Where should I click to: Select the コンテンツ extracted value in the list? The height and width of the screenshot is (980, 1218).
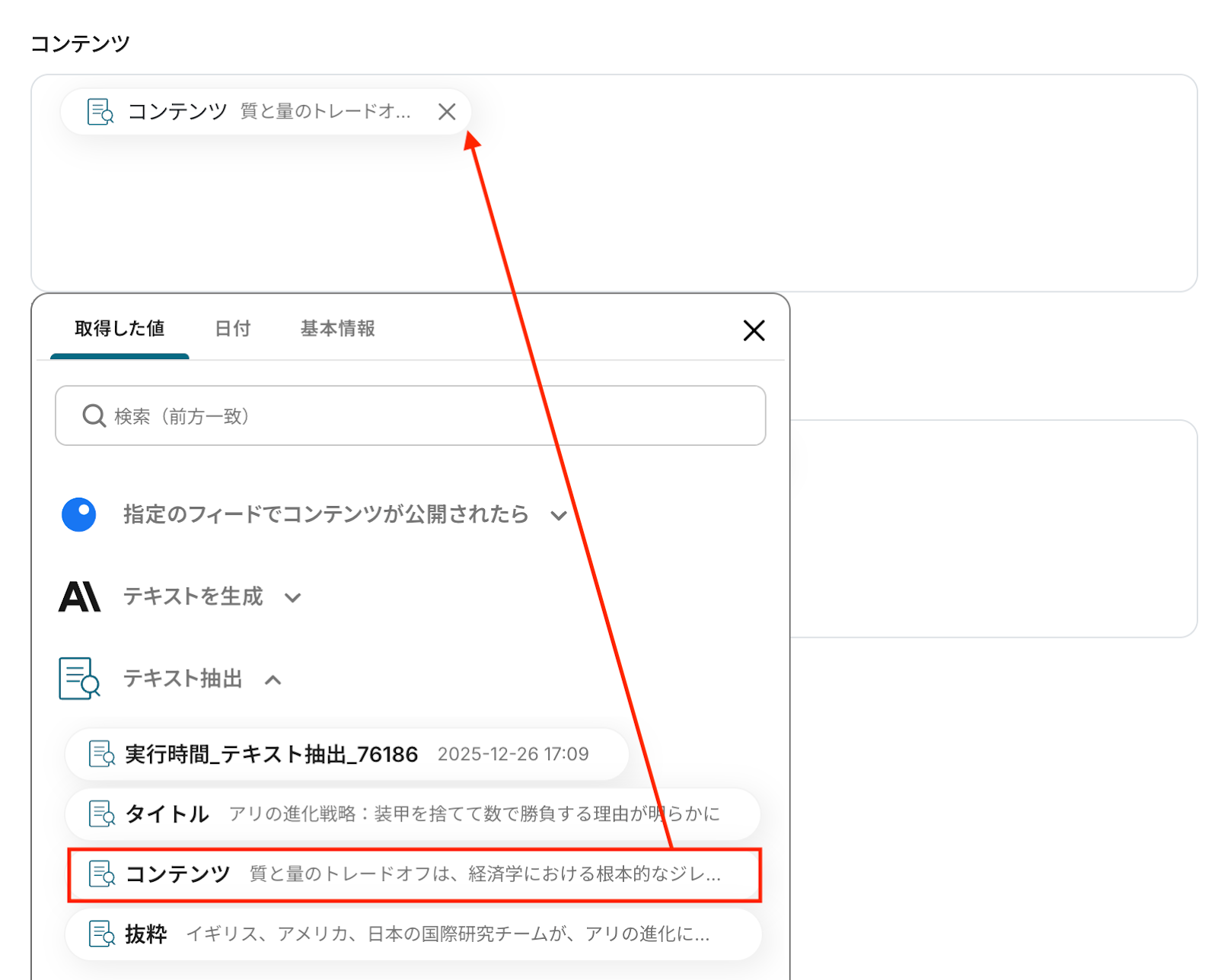415,875
